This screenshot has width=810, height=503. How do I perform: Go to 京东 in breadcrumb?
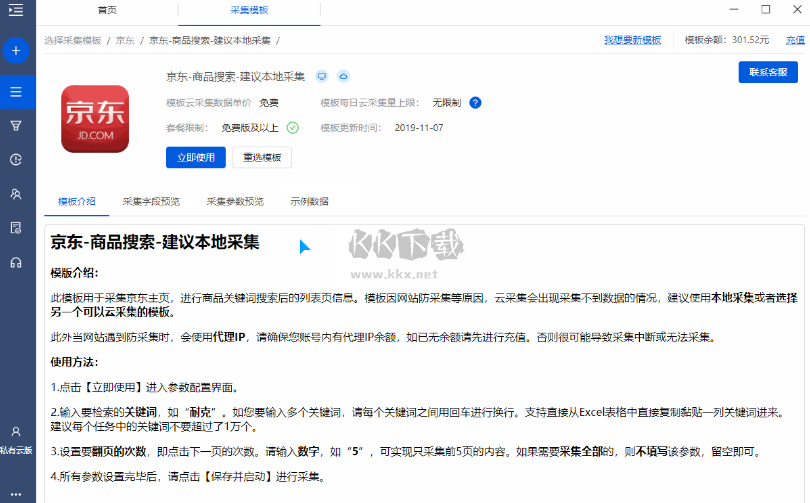[x=125, y=40]
